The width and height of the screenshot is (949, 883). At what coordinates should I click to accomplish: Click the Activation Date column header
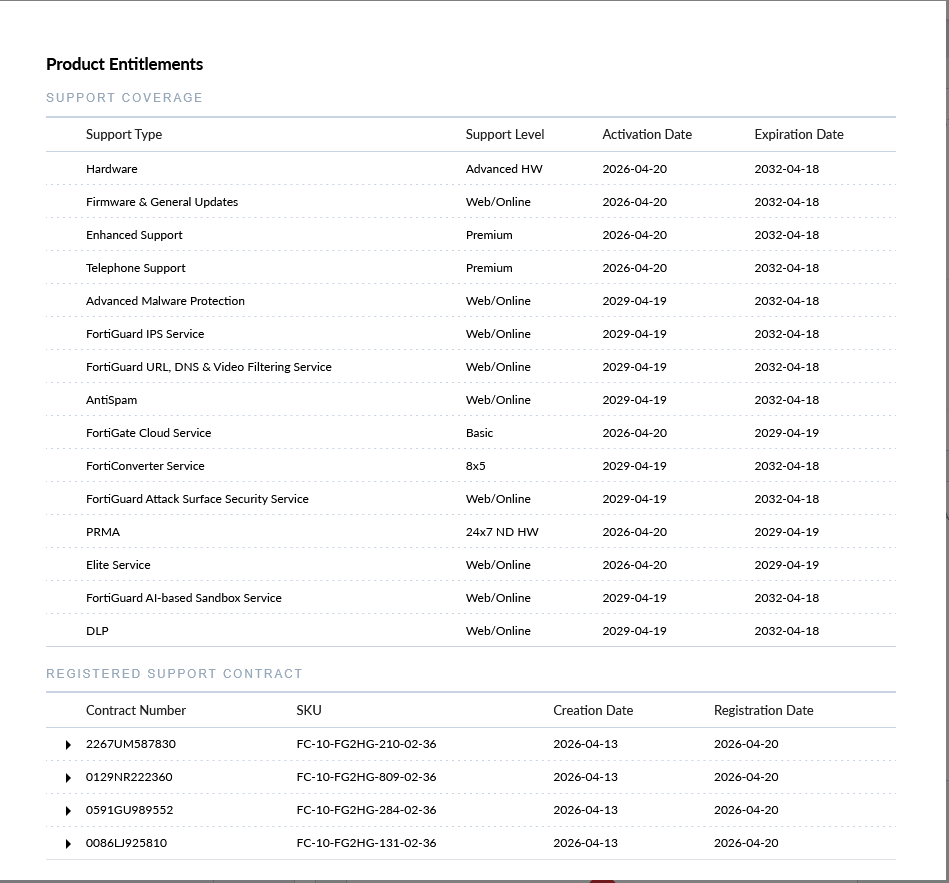(x=647, y=134)
